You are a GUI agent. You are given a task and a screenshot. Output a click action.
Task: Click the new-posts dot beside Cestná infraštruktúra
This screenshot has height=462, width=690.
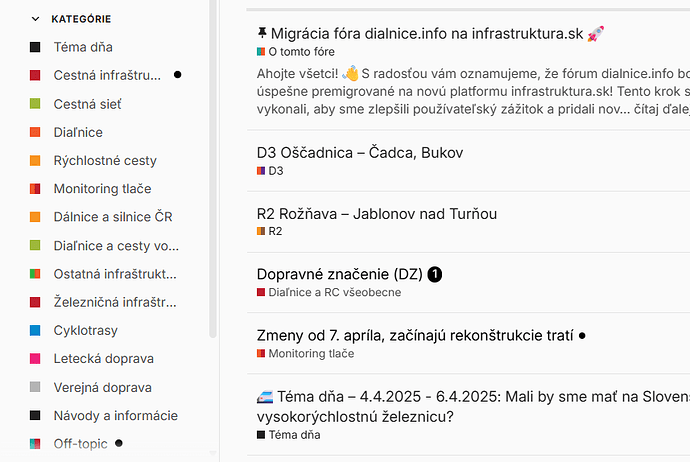point(177,75)
